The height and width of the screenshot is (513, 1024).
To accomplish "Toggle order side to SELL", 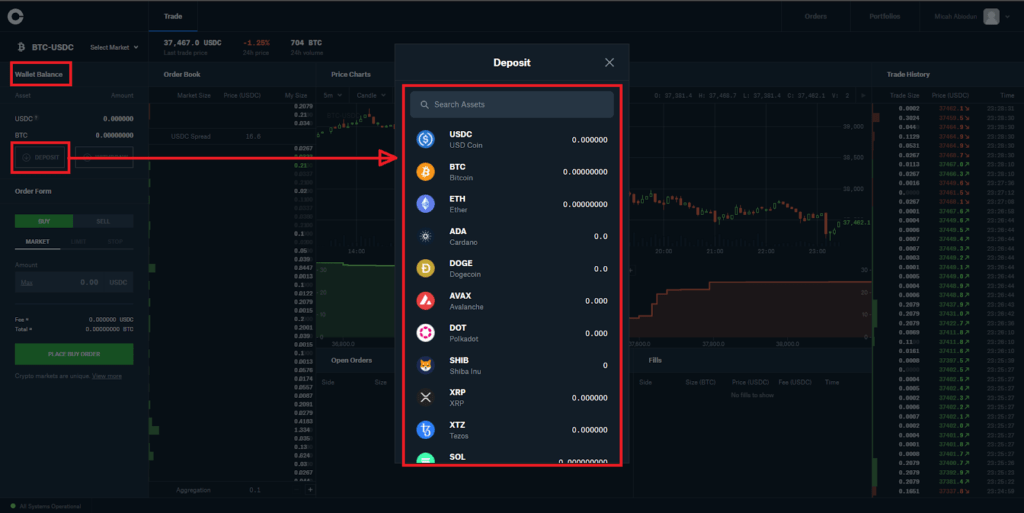I will [x=103, y=221].
